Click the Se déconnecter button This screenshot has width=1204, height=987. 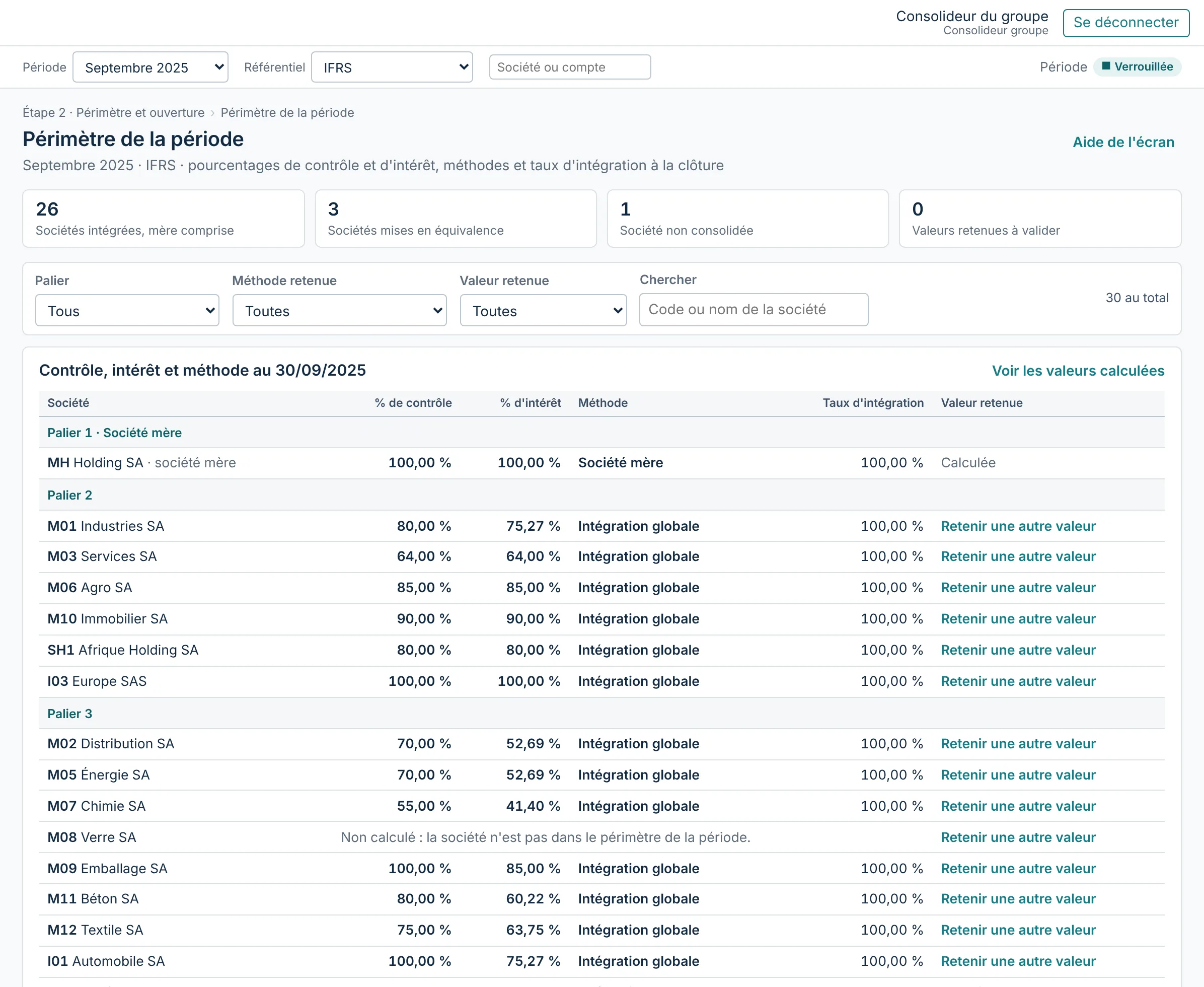(x=1125, y=23)
